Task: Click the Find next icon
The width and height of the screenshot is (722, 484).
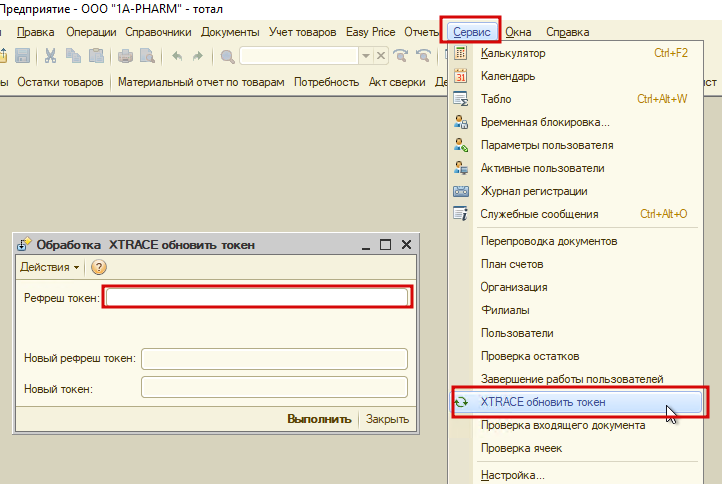Action: click(401, 56)
